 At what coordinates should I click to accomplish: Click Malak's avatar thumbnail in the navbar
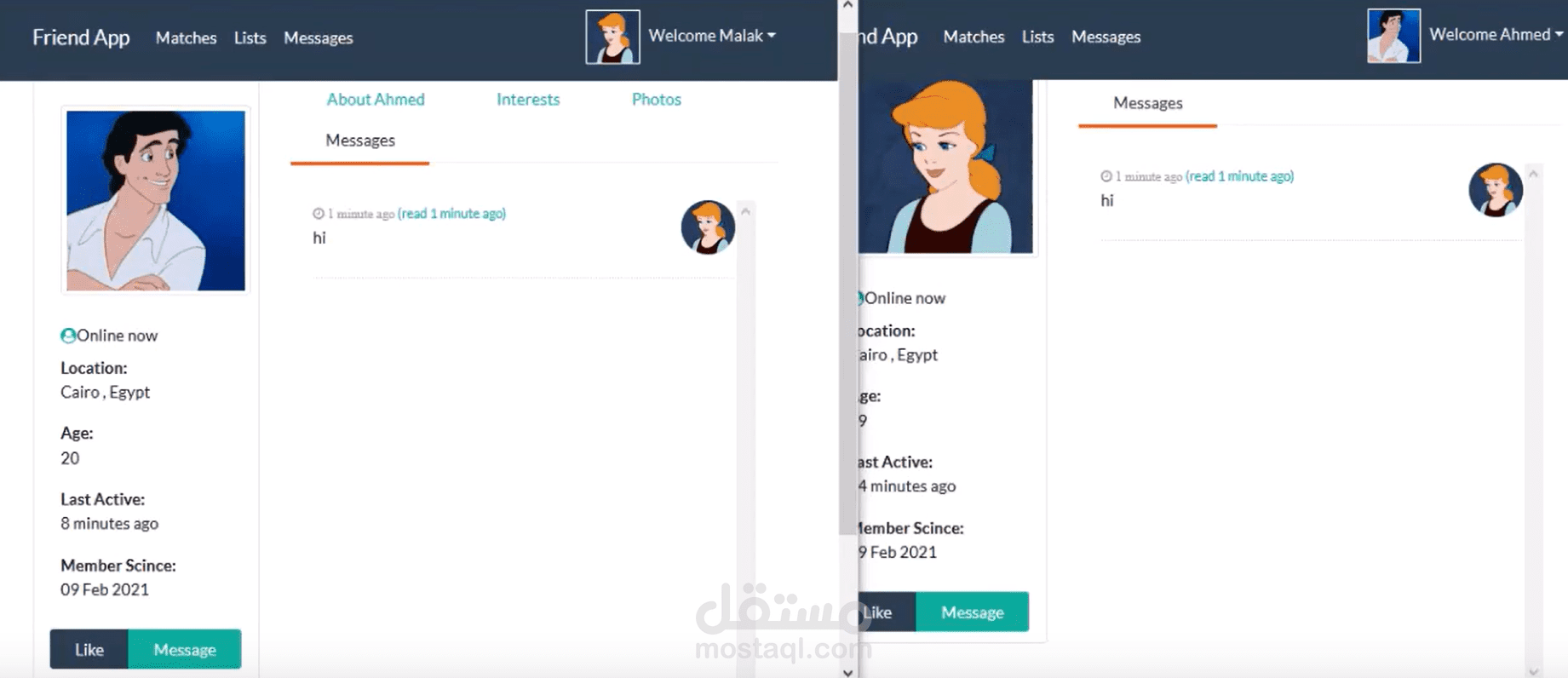(612, 37)
